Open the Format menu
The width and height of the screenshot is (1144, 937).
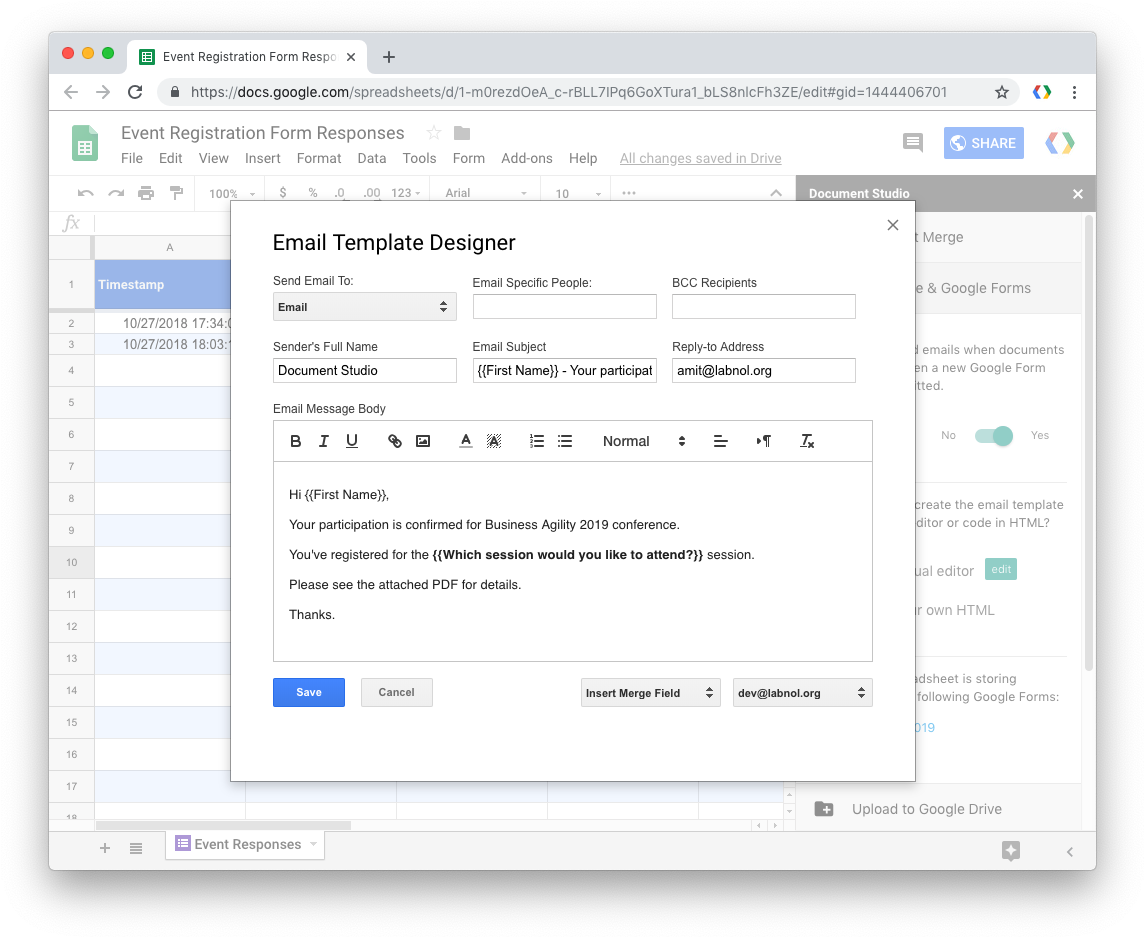click(318, 158)
